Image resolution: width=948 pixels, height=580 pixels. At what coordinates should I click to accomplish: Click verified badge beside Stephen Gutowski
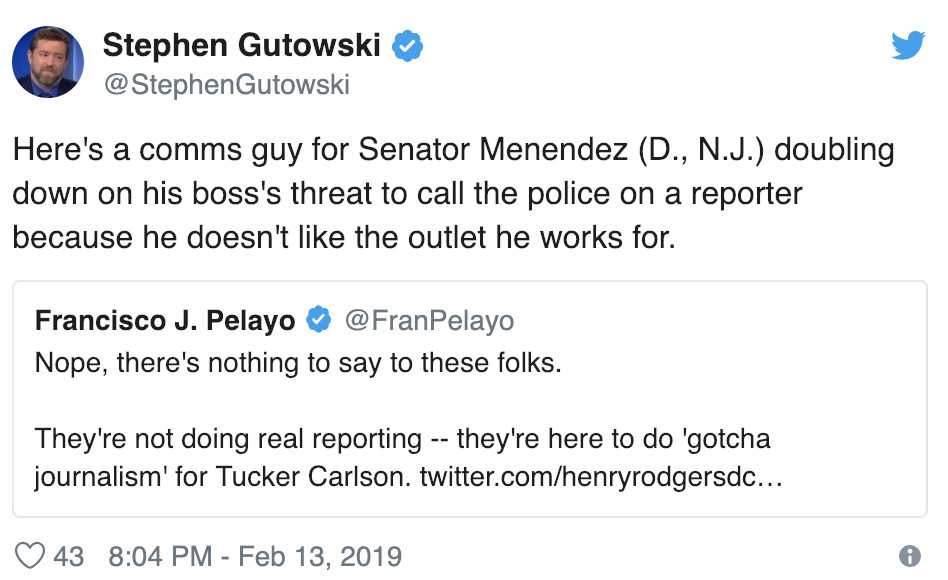(407, 45)
